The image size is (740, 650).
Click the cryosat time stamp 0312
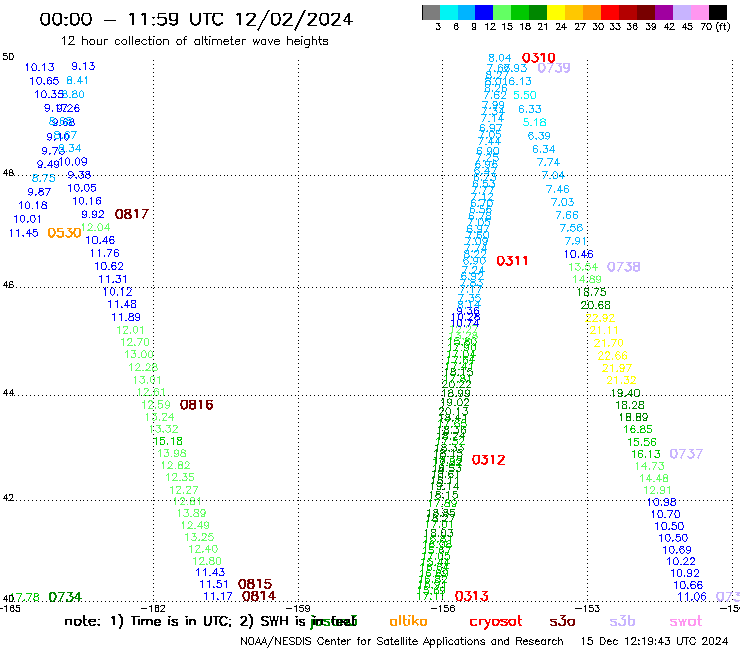(x=488, y=460)
